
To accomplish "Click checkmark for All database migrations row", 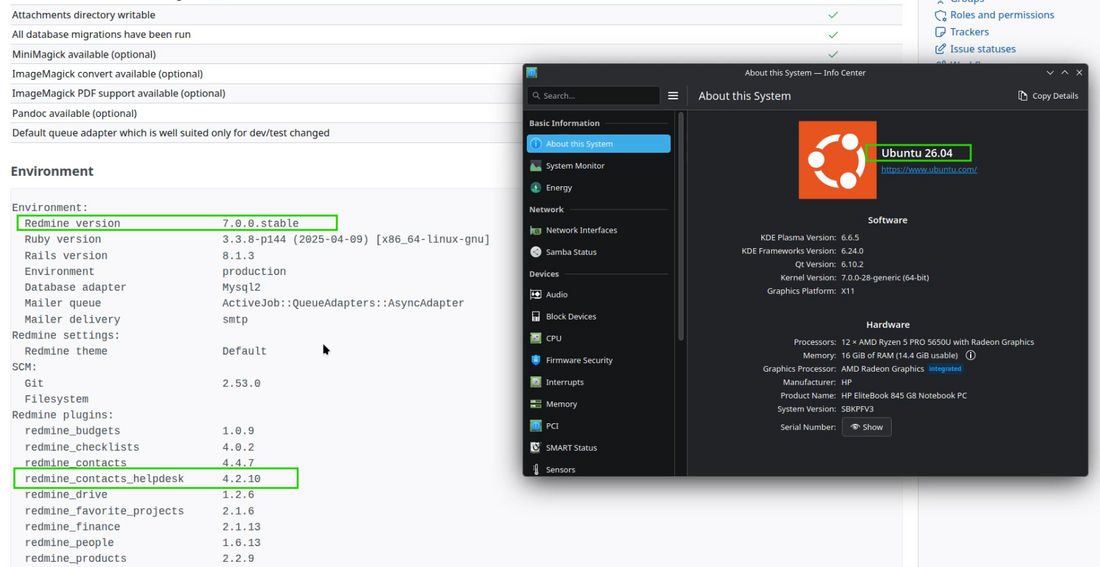I will point(833,34).
